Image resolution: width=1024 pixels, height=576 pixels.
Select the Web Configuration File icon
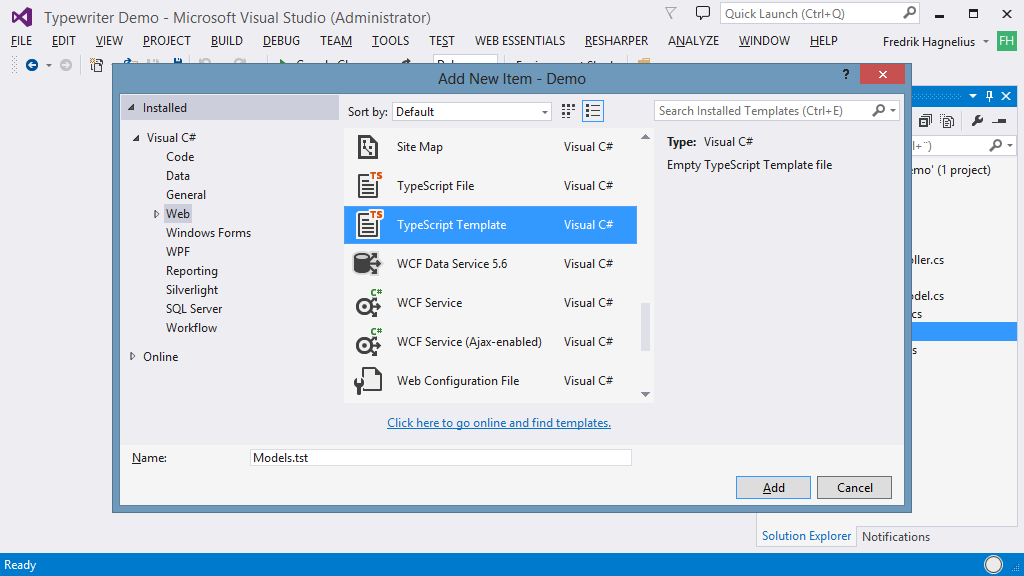click(x=368, y=381)
